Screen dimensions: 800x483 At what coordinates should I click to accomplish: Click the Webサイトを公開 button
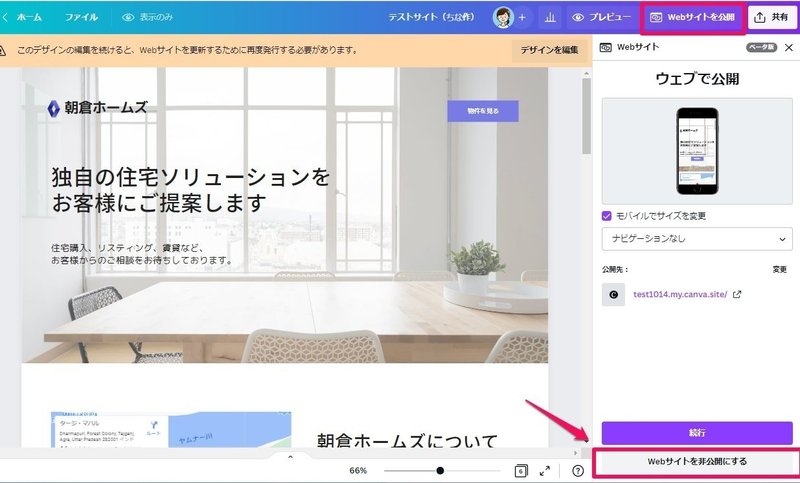pos(693,17)
